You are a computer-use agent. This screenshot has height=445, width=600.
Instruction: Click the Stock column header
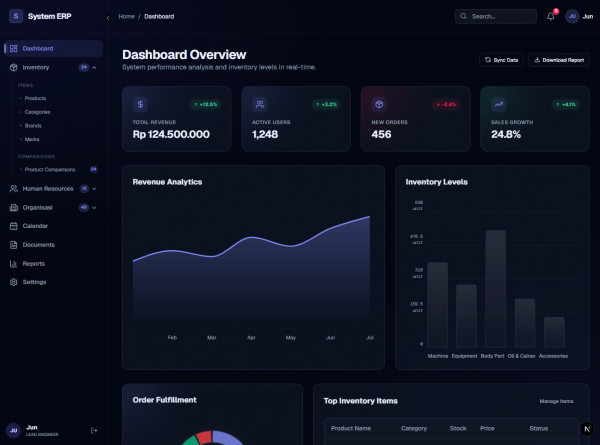458,429
